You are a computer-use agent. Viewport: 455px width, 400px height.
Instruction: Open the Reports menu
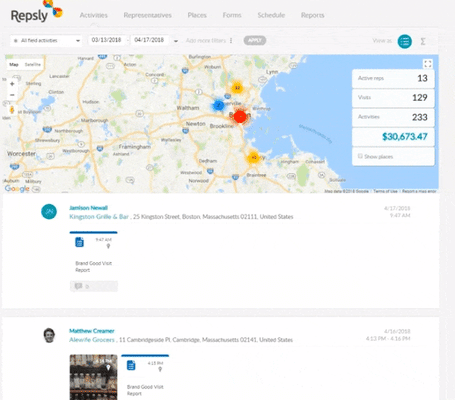point(312,15)
